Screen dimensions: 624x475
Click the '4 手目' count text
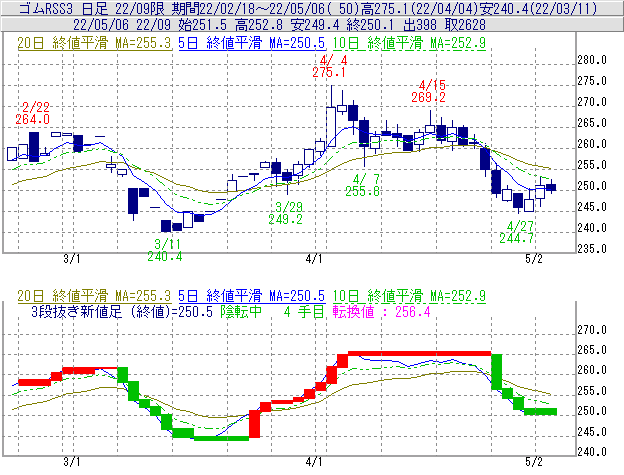(x=304, y=312)
